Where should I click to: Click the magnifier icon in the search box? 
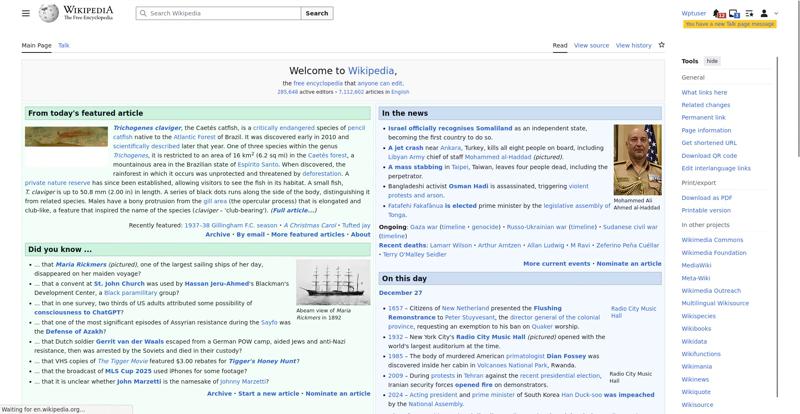142,14
